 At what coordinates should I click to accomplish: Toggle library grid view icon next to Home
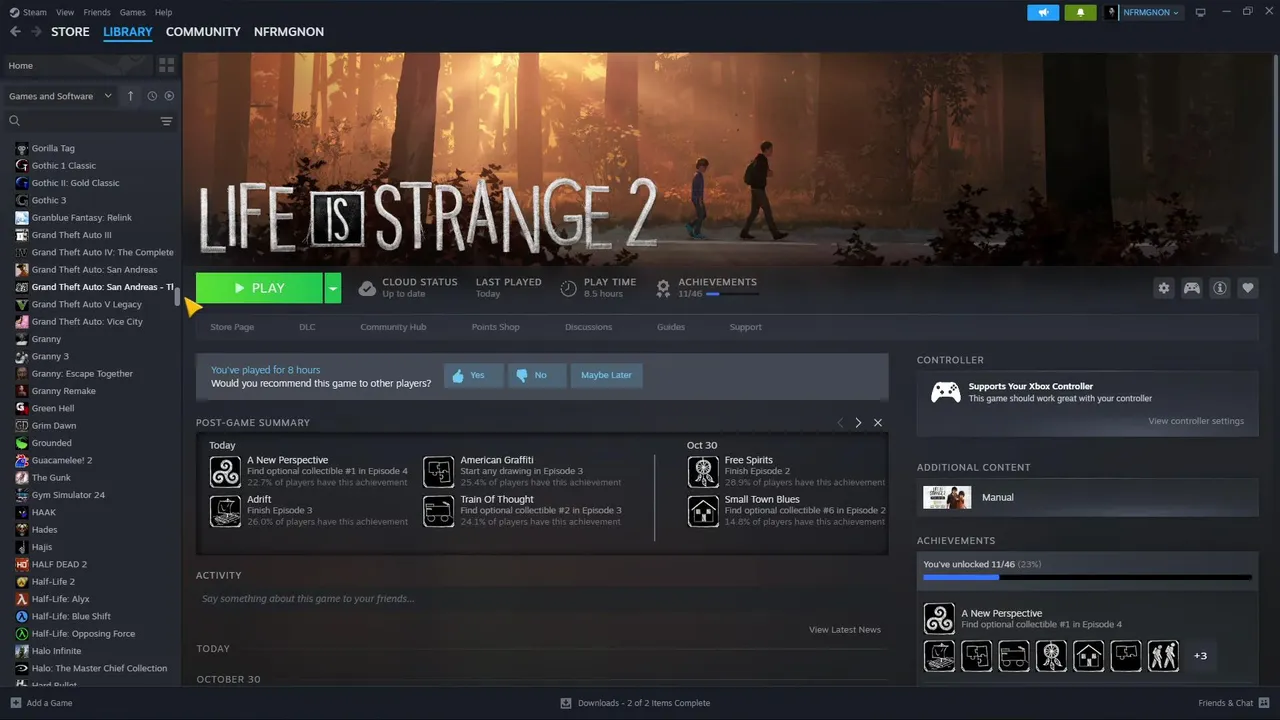[x=166, y=65]
